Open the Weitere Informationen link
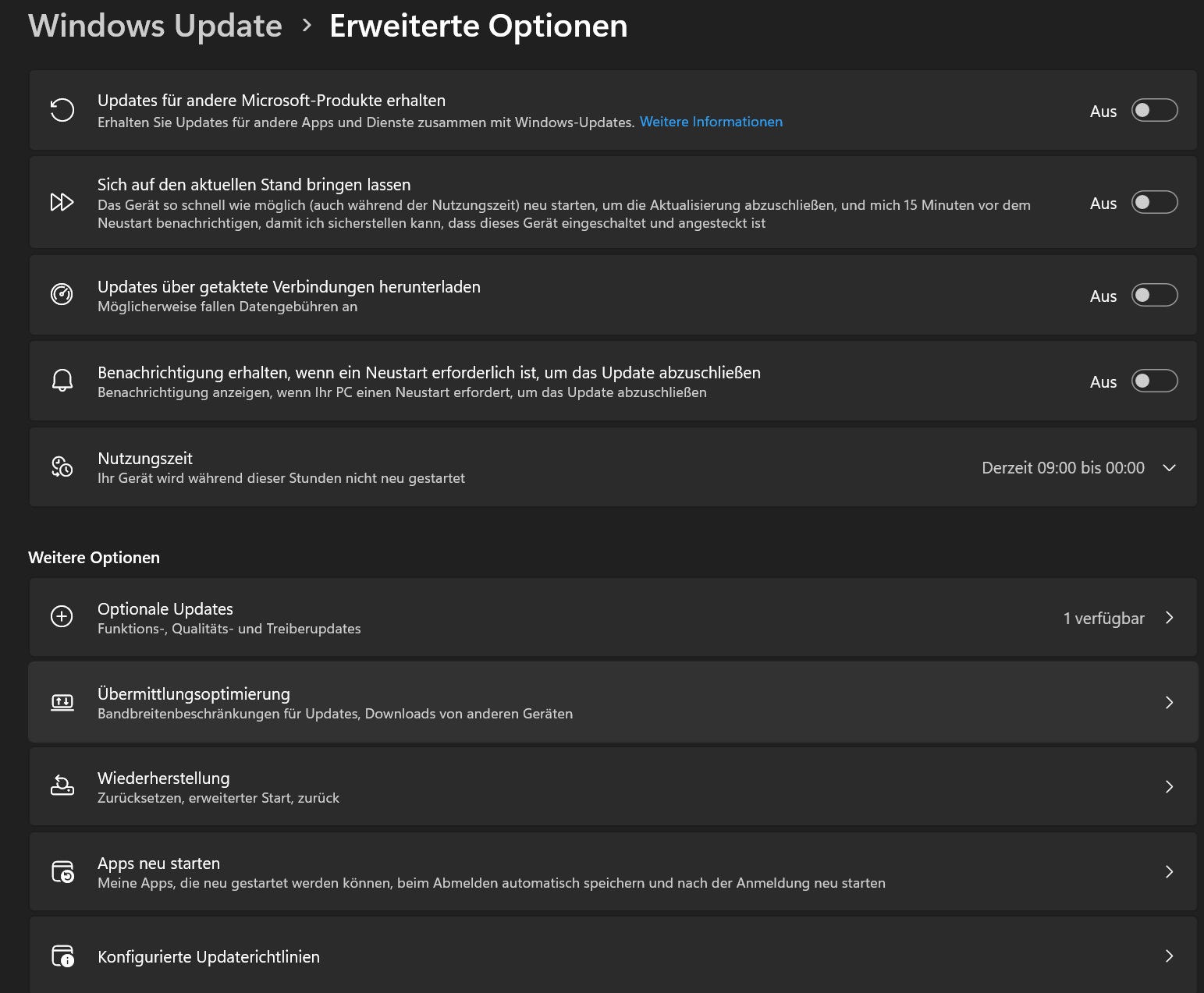1204x993 pixels. click(x=711, y=122)
